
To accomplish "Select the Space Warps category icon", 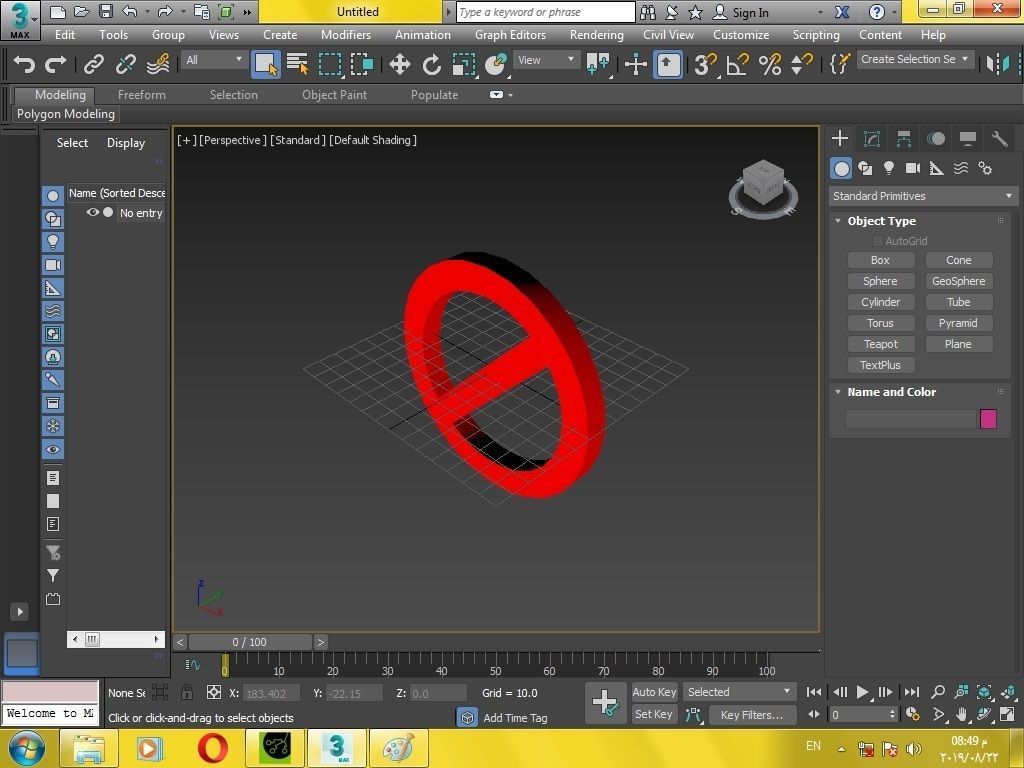I will click(x=961, y=168).
